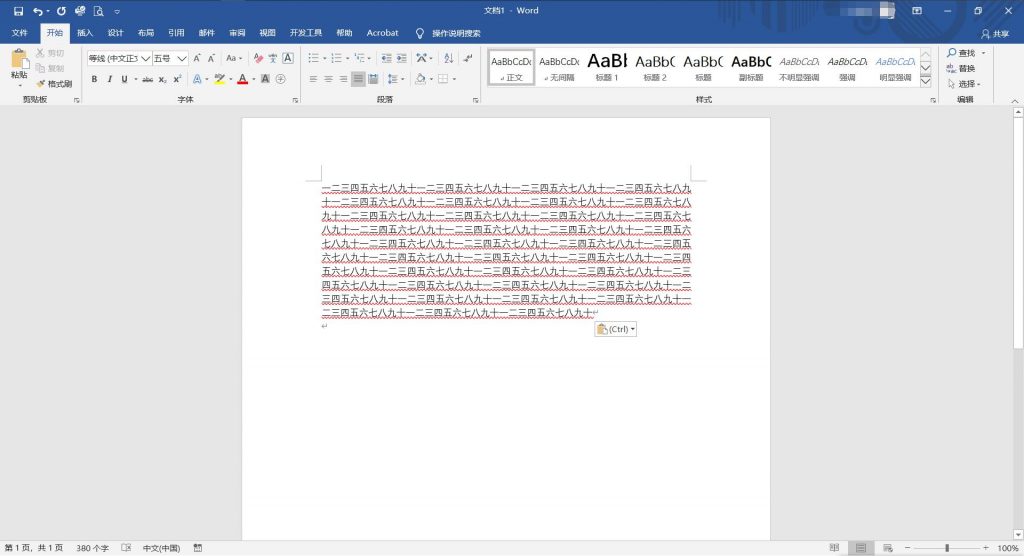Apply red font color
This screenshot has height=556, width=1024.
pyautogui.click(x=243, y=79)
